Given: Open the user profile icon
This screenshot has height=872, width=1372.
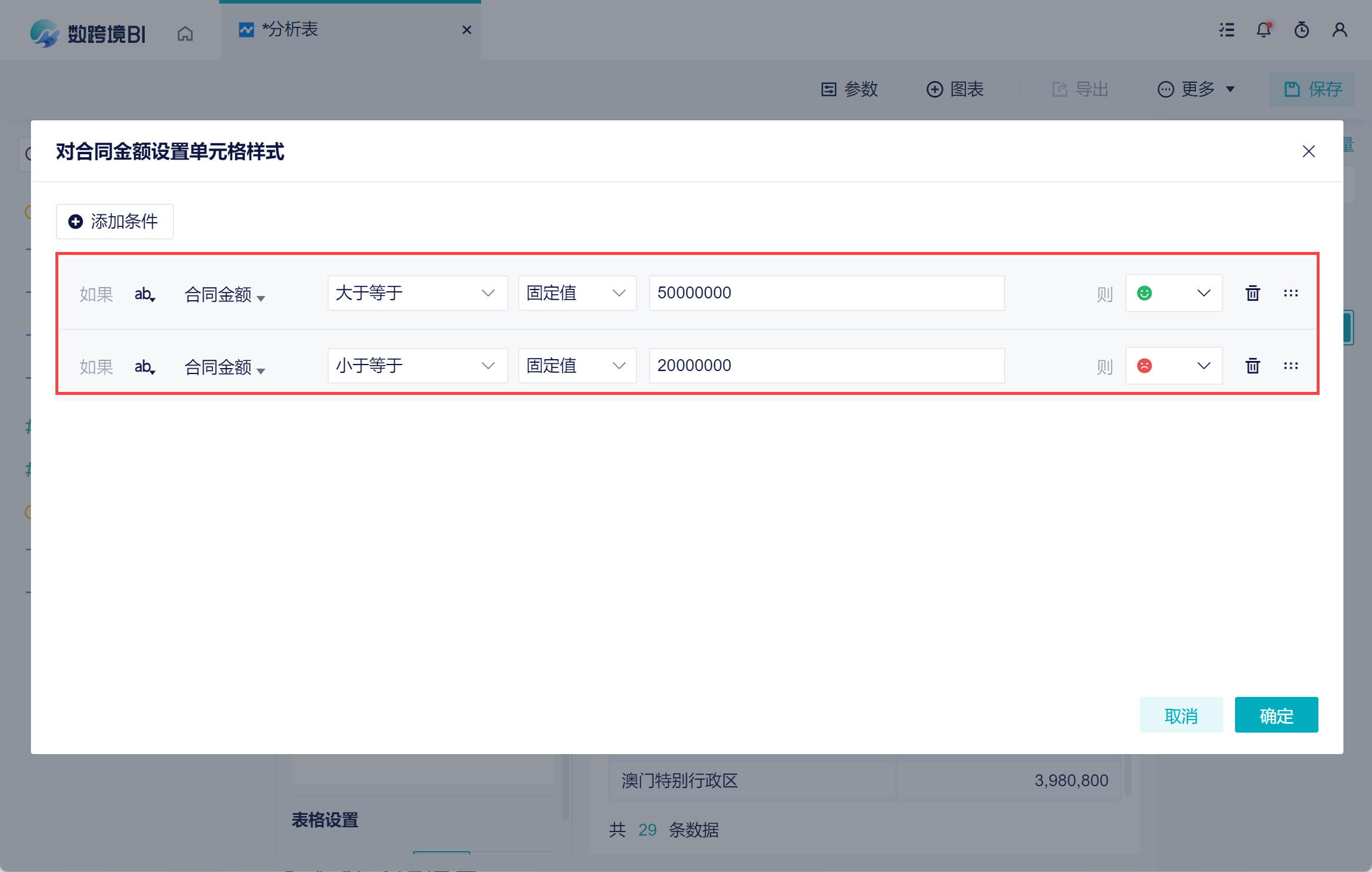Looking at the screenshot, I should tap(1339, 30).
